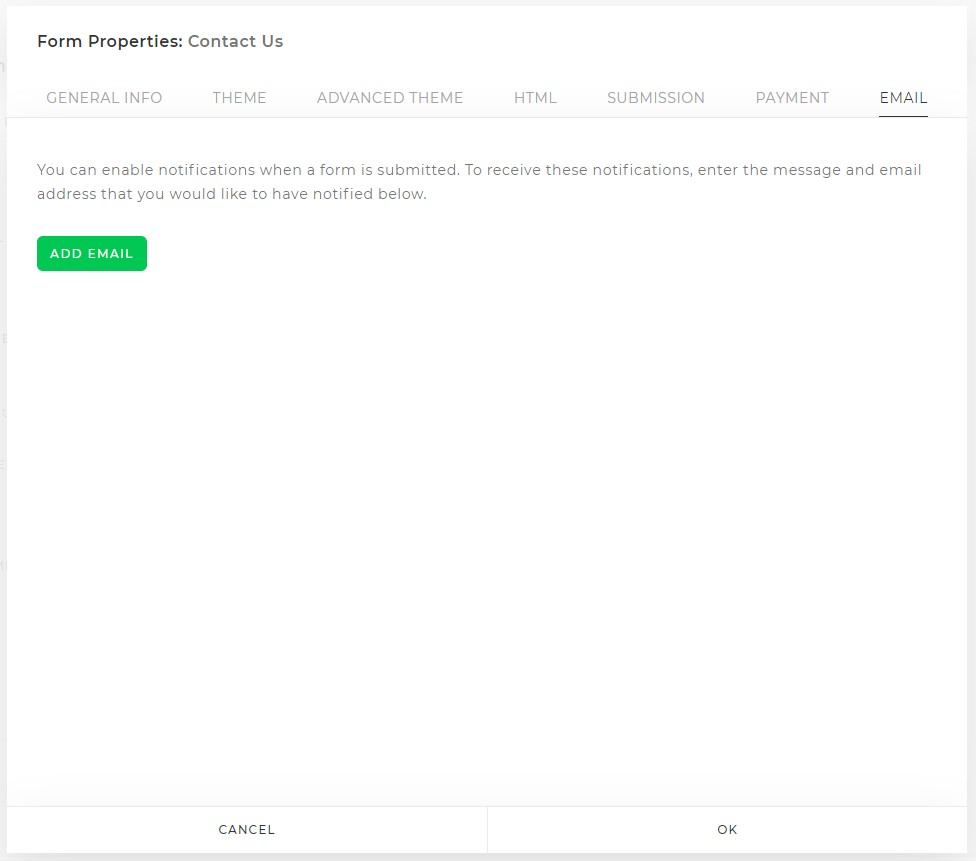Open the Submission tab

click(655, 98)
